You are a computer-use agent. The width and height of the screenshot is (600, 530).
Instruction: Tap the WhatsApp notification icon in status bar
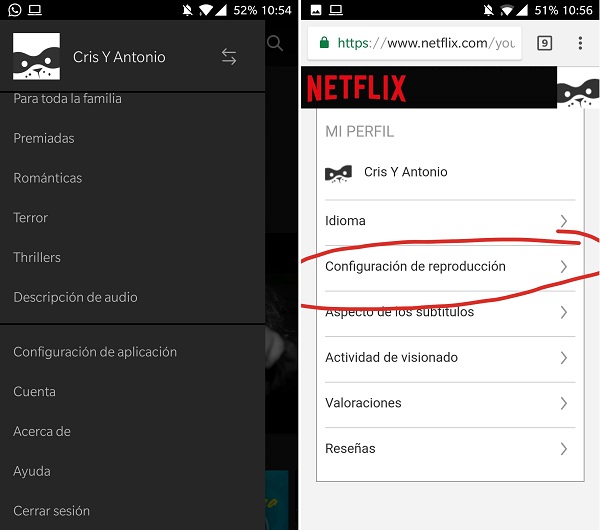(15, 10)
